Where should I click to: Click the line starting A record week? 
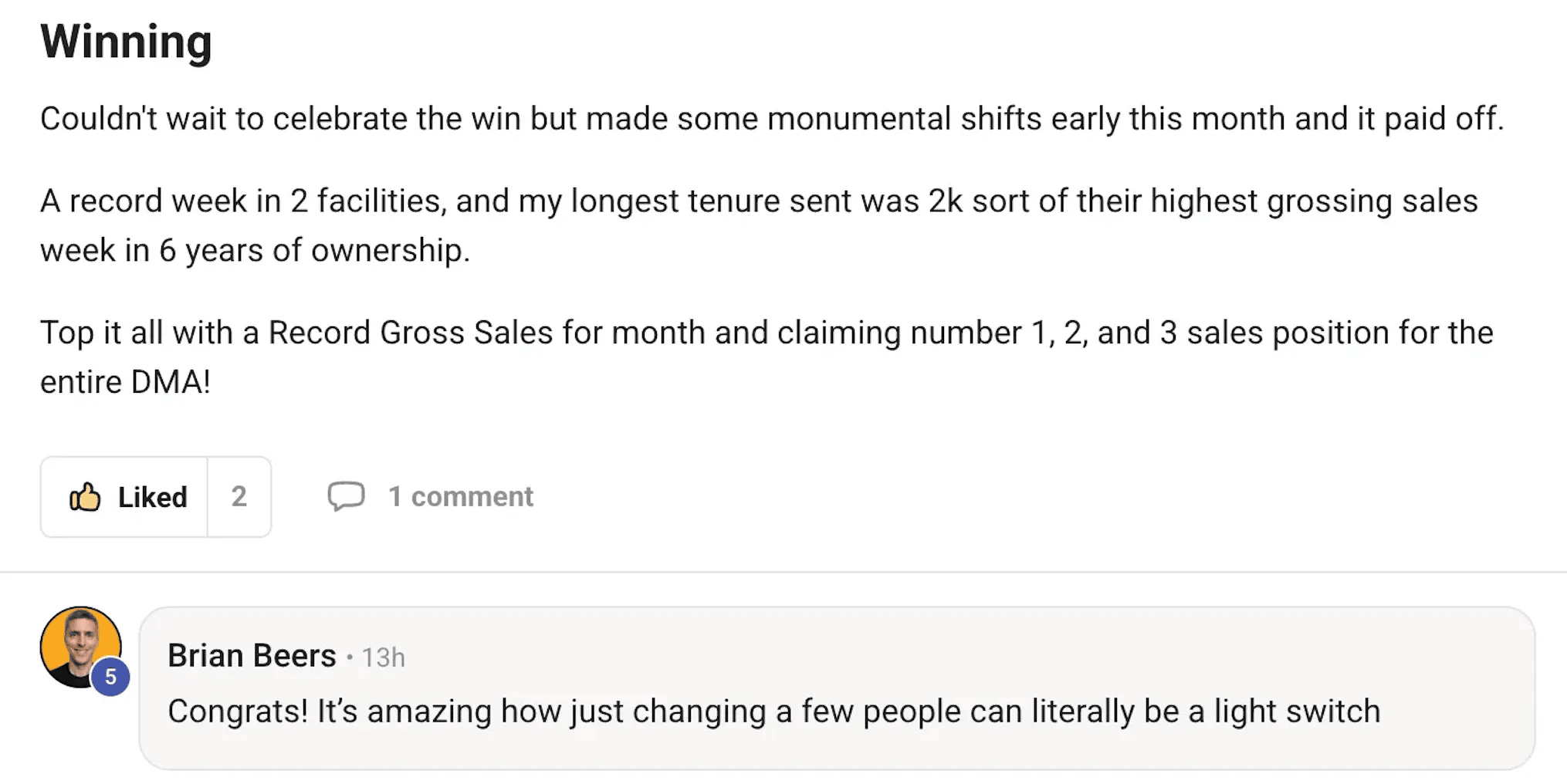click(759, 201)
